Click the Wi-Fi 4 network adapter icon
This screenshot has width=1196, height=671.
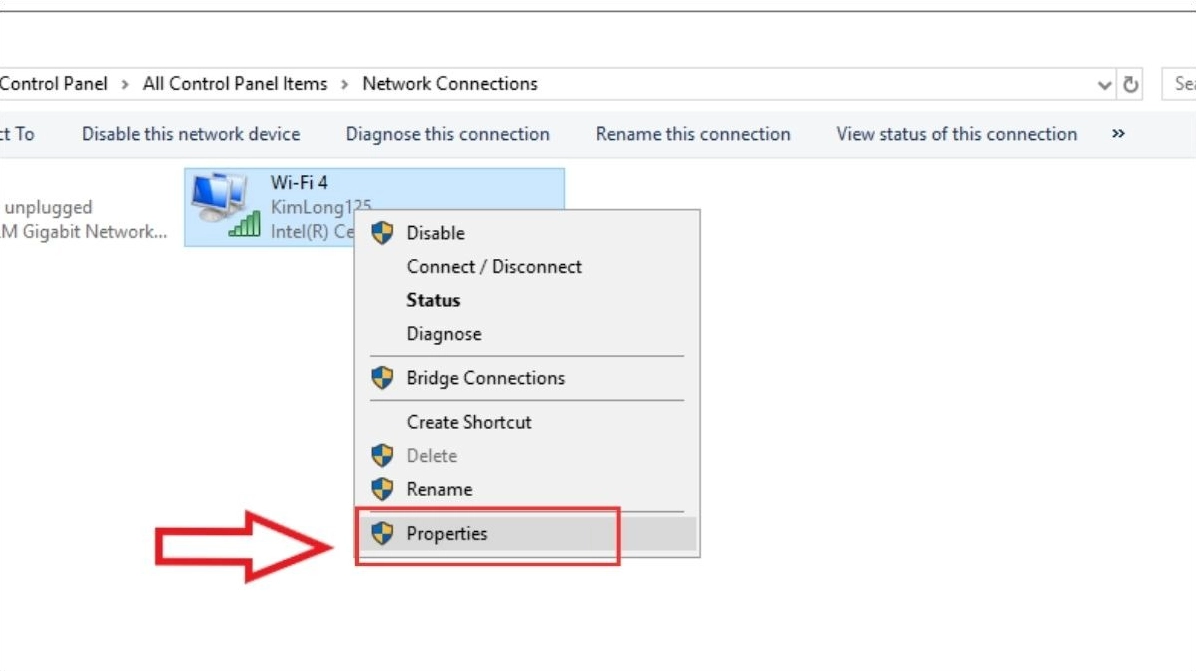pyautogui.click(x=222, y=205)
